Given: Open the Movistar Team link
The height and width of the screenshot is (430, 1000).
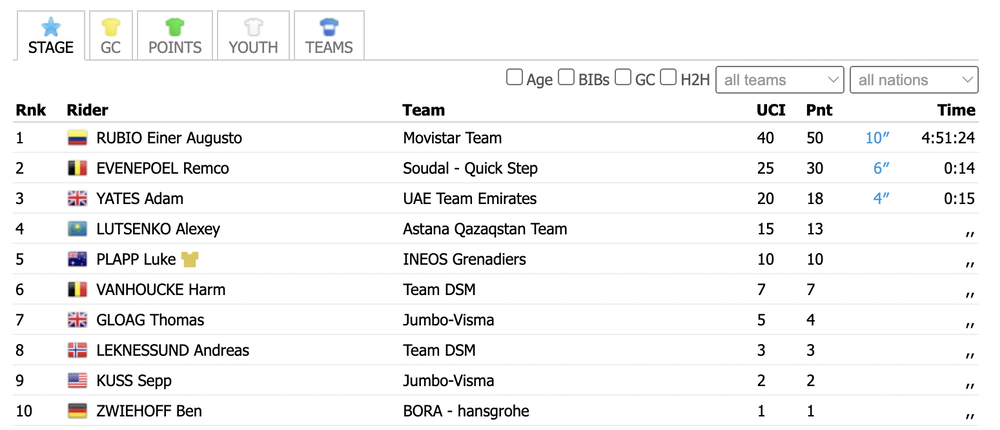Looking at the screenshot, I should pos(452,138).
